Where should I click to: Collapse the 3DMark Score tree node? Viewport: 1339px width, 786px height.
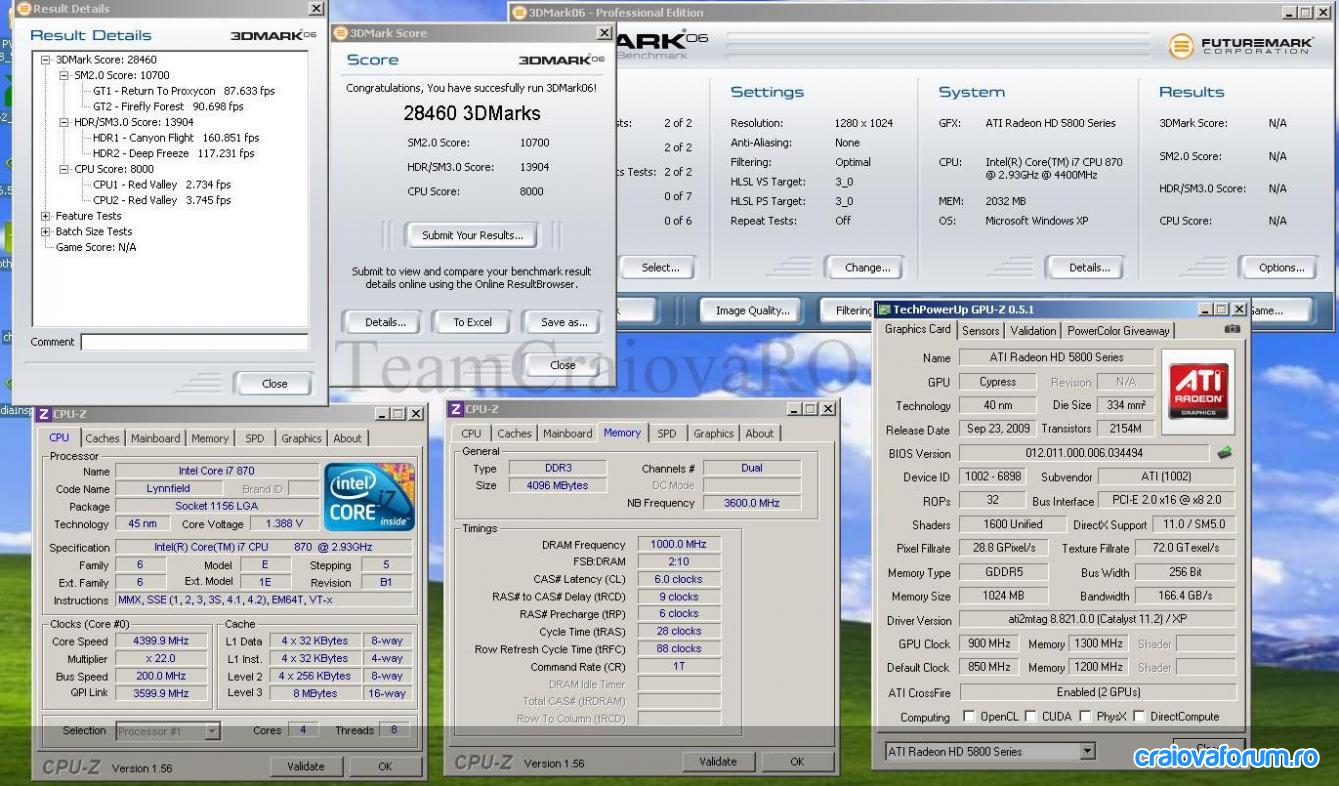point(46,60)
